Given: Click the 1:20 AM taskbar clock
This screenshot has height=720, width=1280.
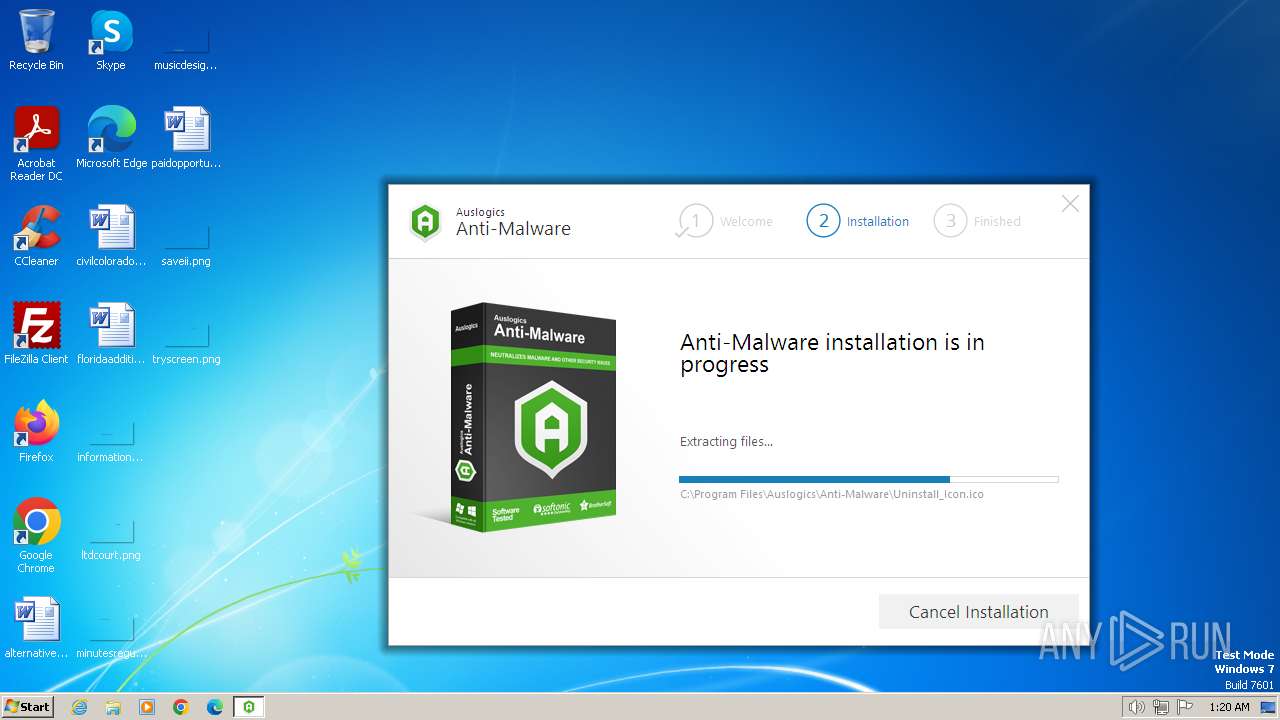Looking at the screenshot, I should [x=1229, y=707].
